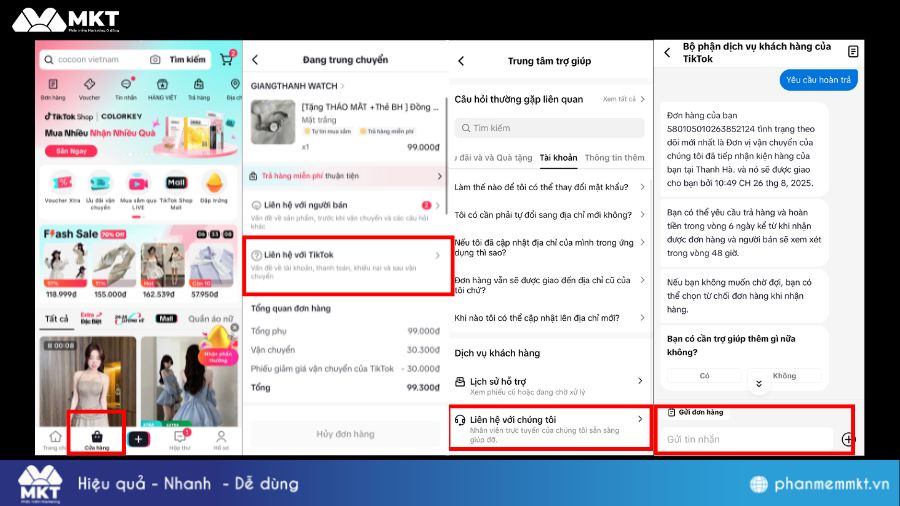Switch to Ưu đãi và Quà tặng tab
Image resolution: width=900 pixels, height=506 pixels.
coord(494,158)
